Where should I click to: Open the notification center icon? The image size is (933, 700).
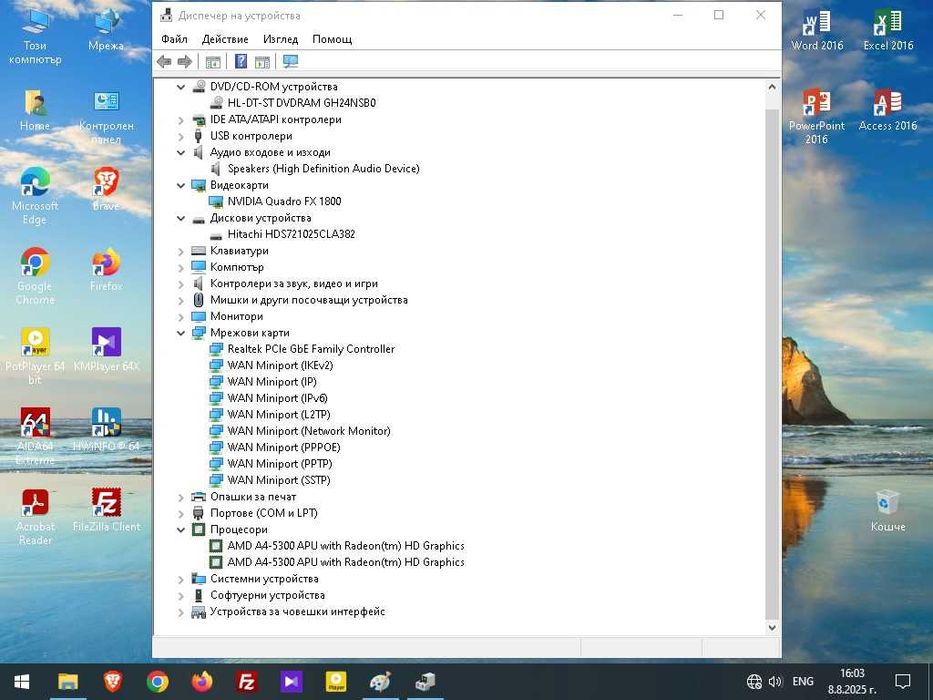(903, 682)
